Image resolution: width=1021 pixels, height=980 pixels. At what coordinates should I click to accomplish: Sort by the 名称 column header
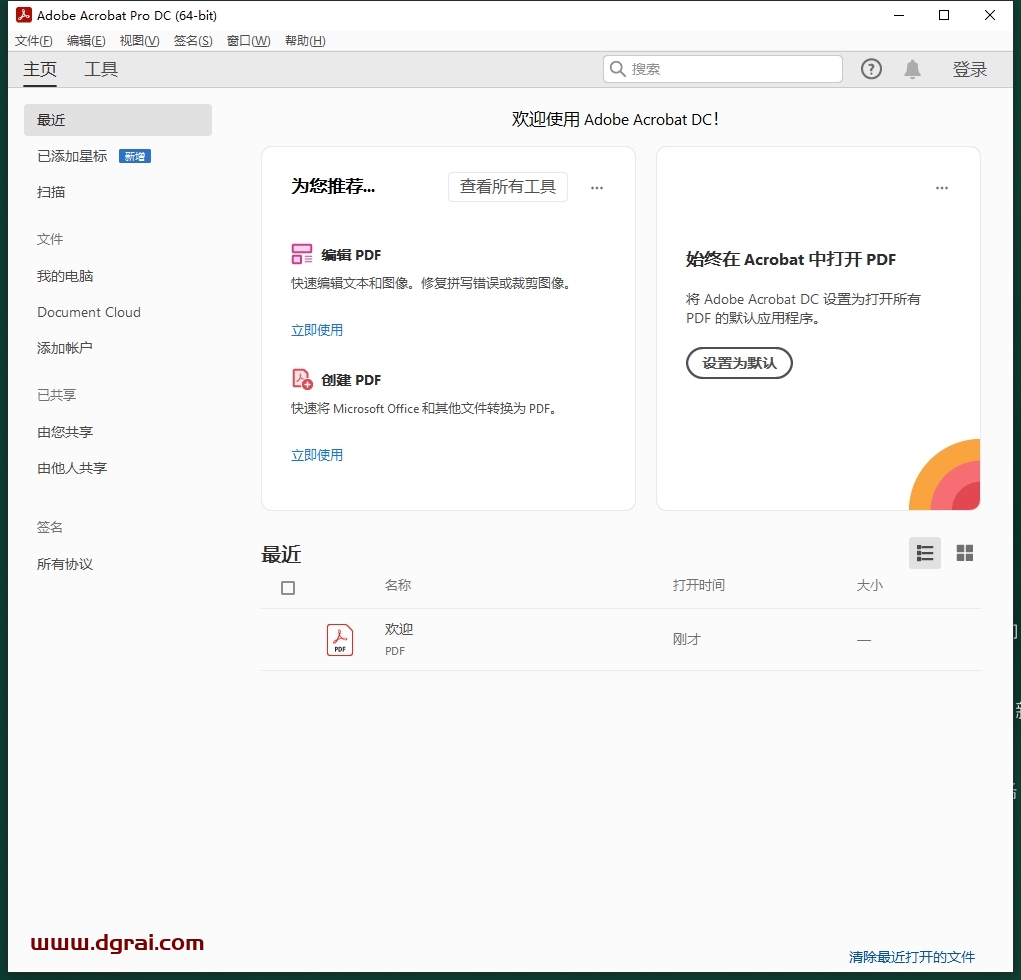point(398,585)
